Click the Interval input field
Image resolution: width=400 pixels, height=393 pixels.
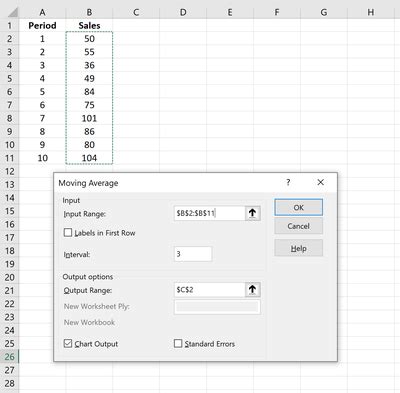(x=193, y=254)
